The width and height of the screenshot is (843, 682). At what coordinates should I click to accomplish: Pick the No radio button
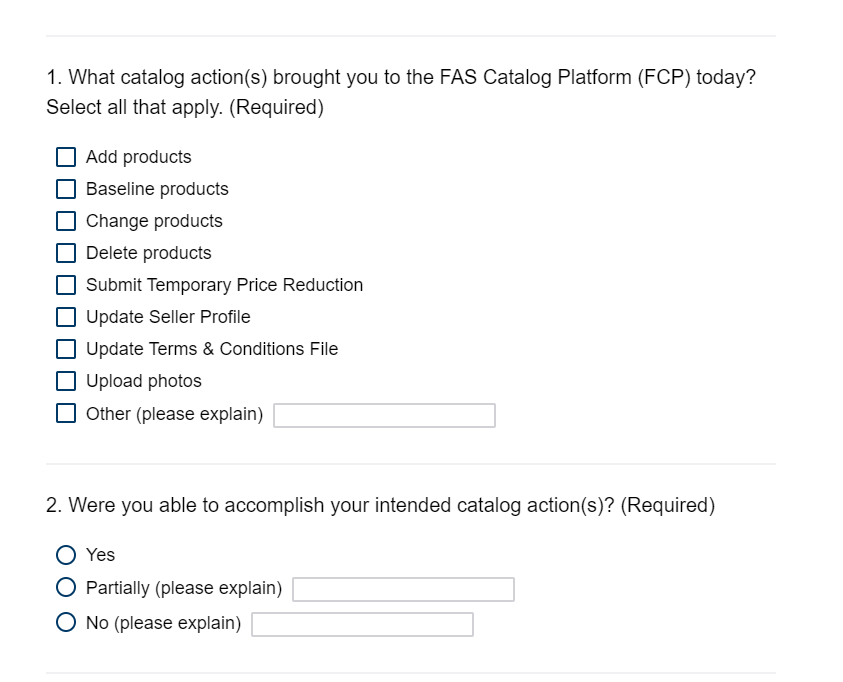(x=66, y=623)
